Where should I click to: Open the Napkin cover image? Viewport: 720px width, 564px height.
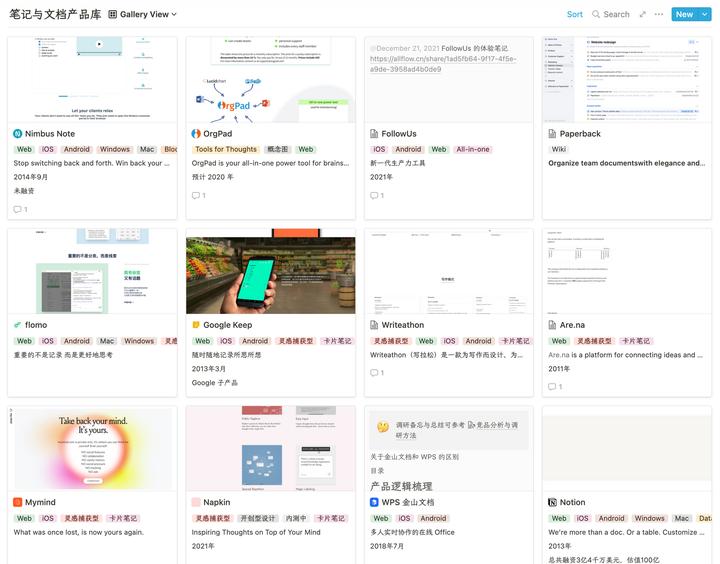pyautogui.click(x=270, y=448)
